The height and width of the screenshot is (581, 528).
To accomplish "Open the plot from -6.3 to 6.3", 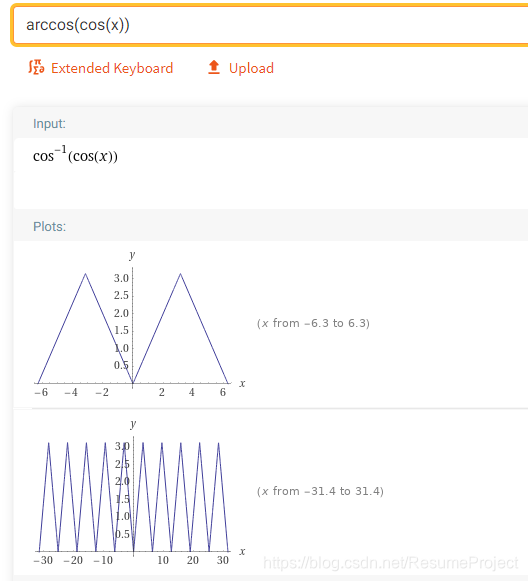I will click(140, 324).
